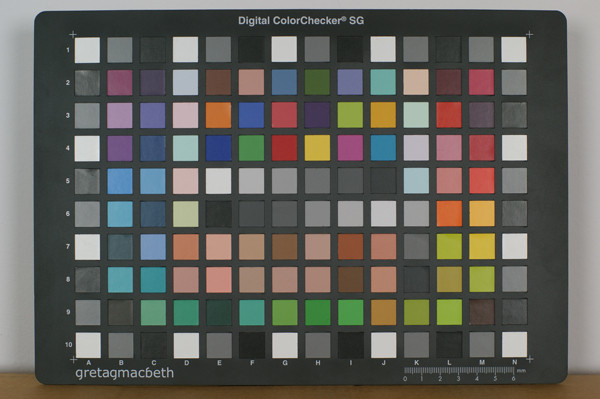
Task: Select the black patch at row 10, column I
Action: [x=351, y=345]
